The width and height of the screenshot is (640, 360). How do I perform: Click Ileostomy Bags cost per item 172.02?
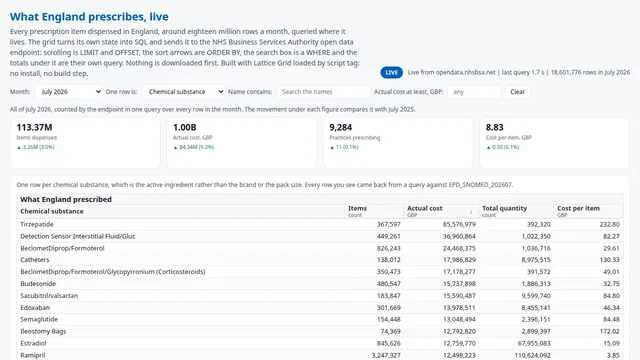click(609, 331)
